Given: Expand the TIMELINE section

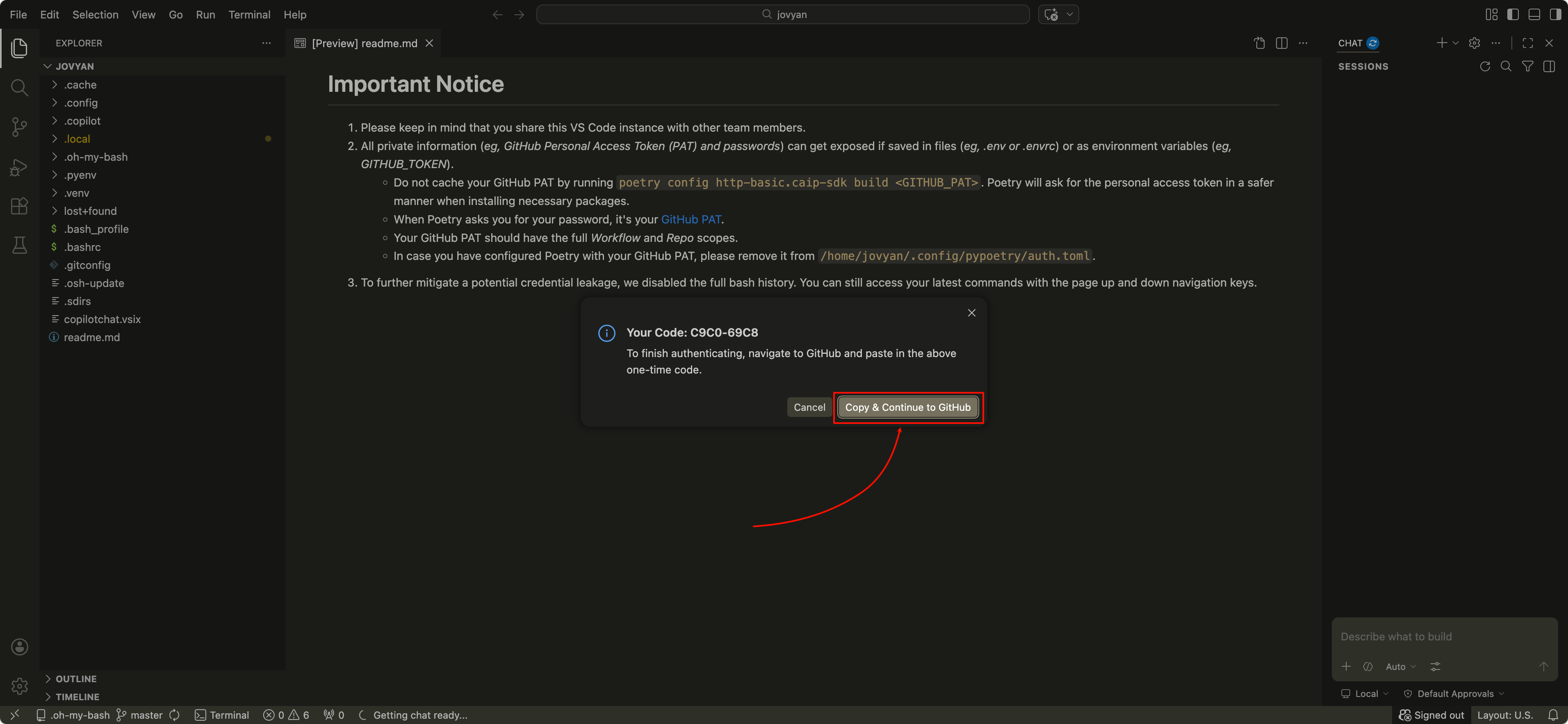Looking at the screenshot, I should pos(162,697).
